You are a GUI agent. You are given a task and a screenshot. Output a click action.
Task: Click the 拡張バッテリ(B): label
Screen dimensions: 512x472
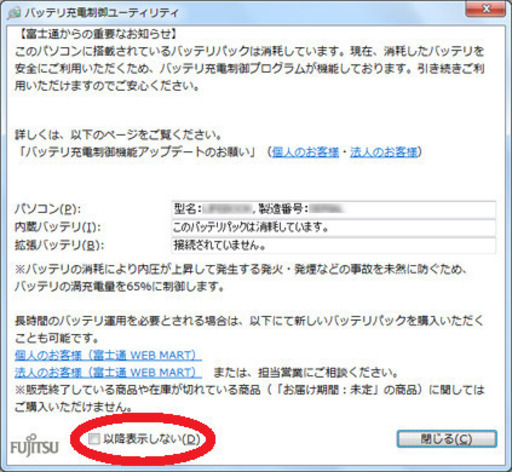pos(59,245)
